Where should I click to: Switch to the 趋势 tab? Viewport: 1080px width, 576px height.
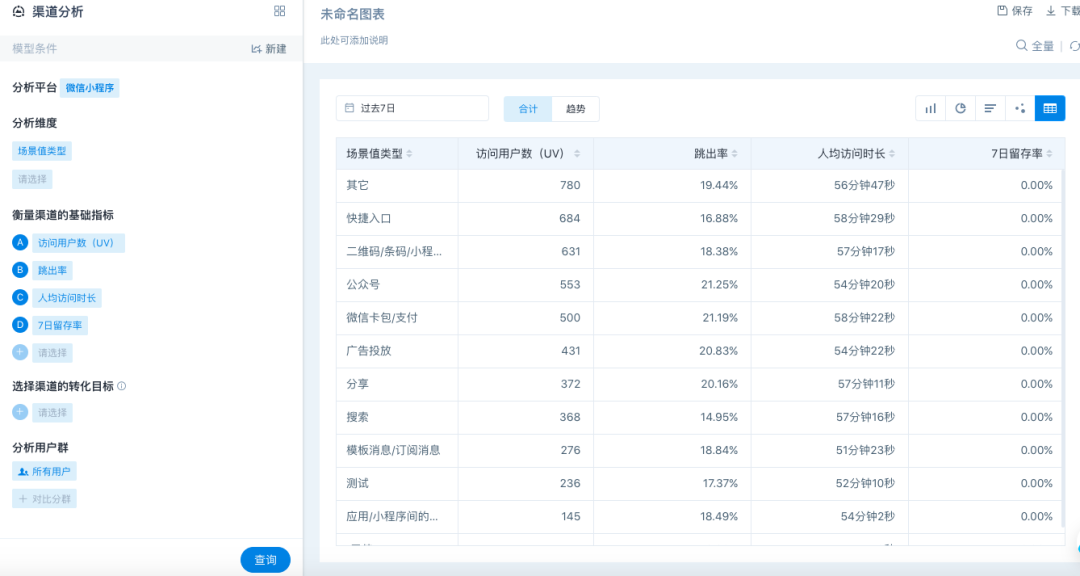coord(575,109)
